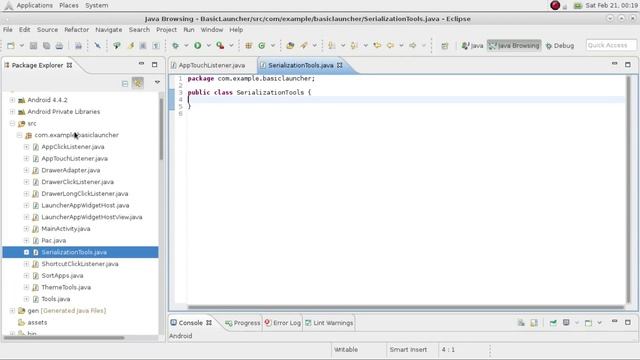Minimize the editor area
The width and height of the screenshot is (640, 360).
(614, 64)
